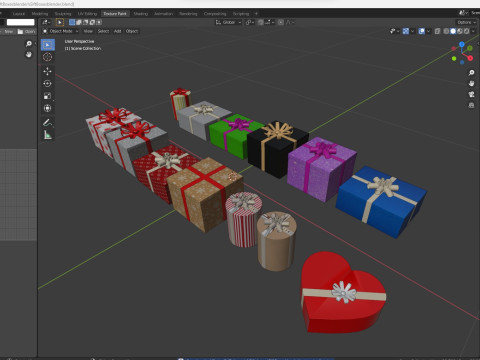Screen dimensions: 480x360
Task: Click the image editor zoom magnifier icon
Action: tap(29, 44)
